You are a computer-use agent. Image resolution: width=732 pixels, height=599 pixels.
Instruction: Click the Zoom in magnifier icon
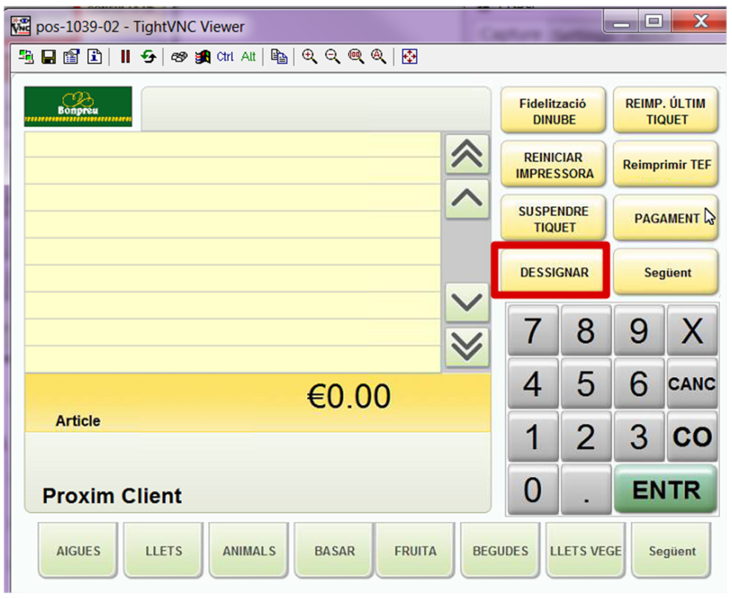[x=310, y=57]
